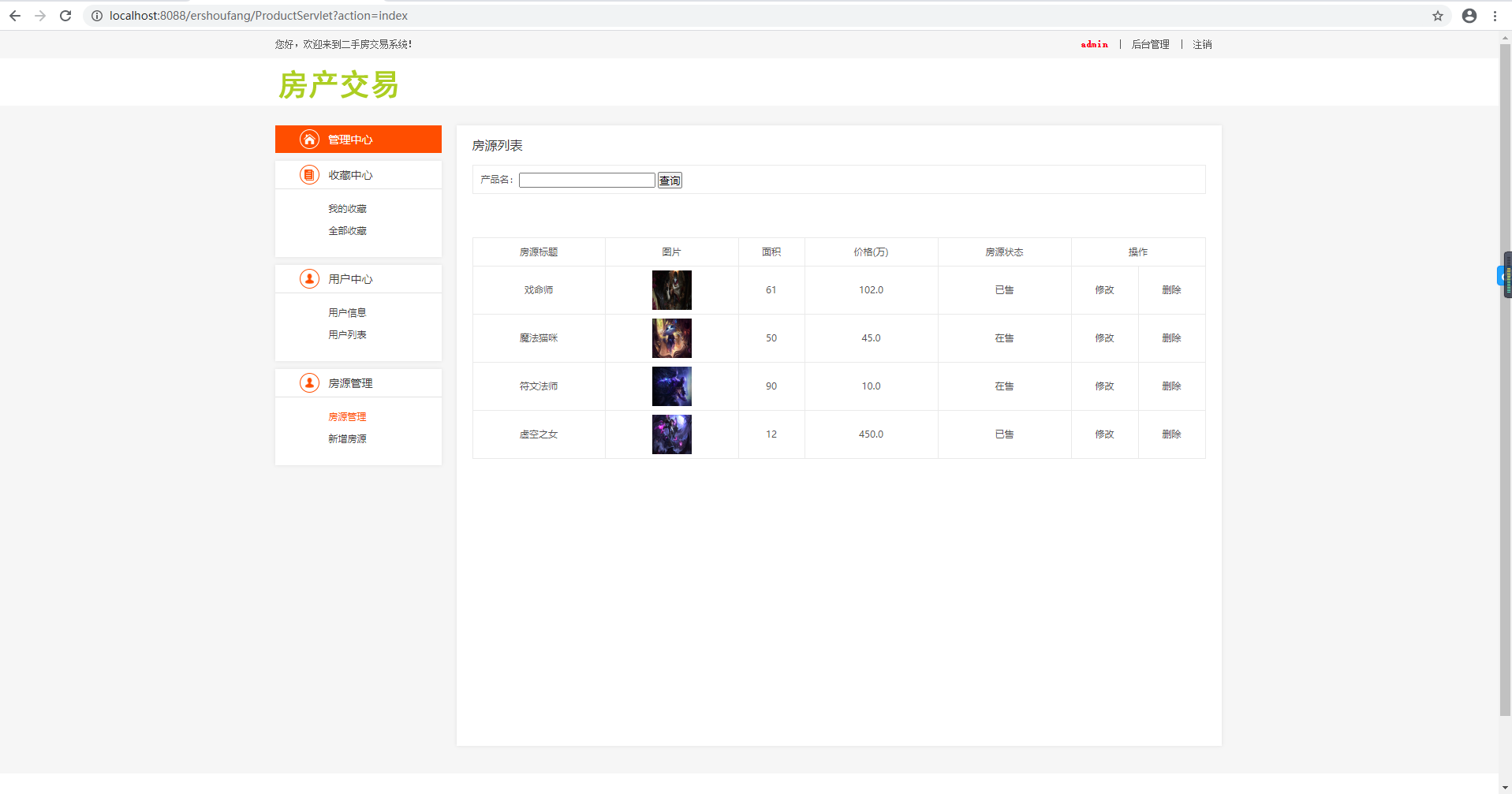The height and width of the screenshot is (794, 1512).
Task: Click the 魔法猫咪 listing thumbnail image
Action: 671,338
